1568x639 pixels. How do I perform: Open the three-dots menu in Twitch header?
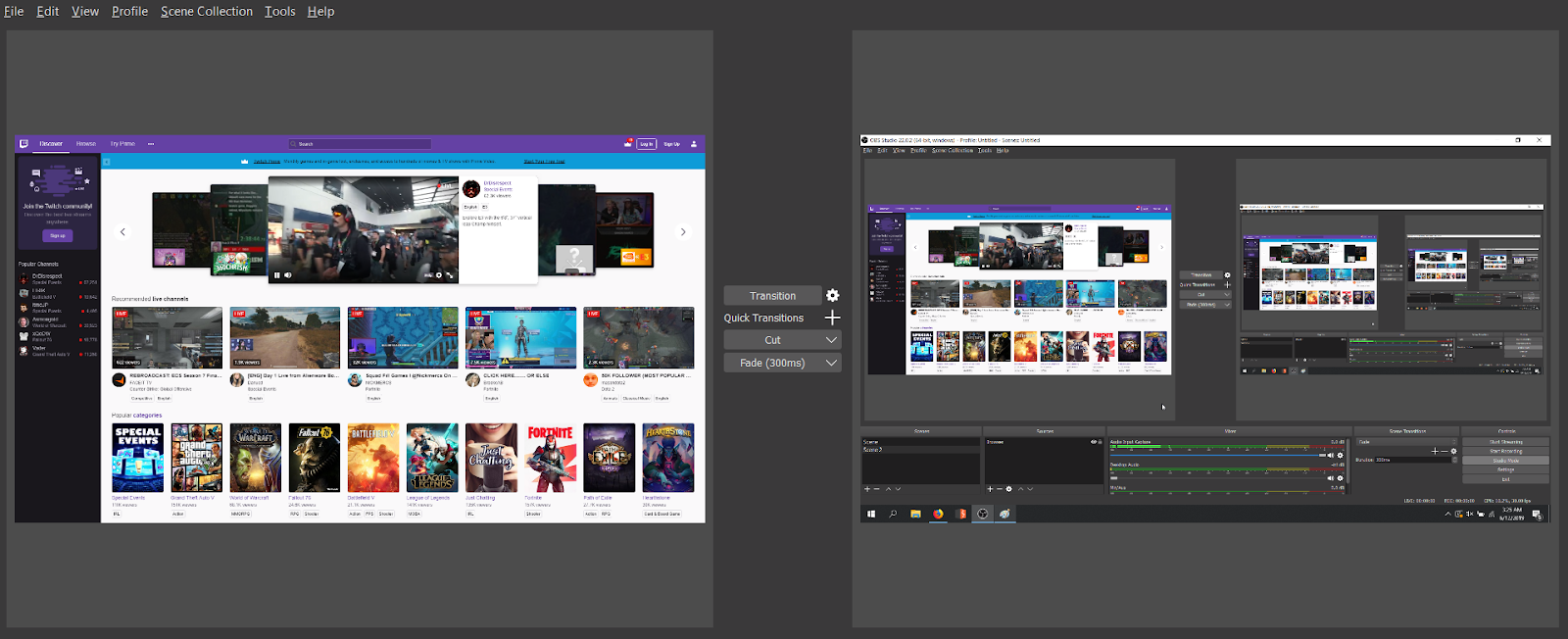[x=151, y=143]
